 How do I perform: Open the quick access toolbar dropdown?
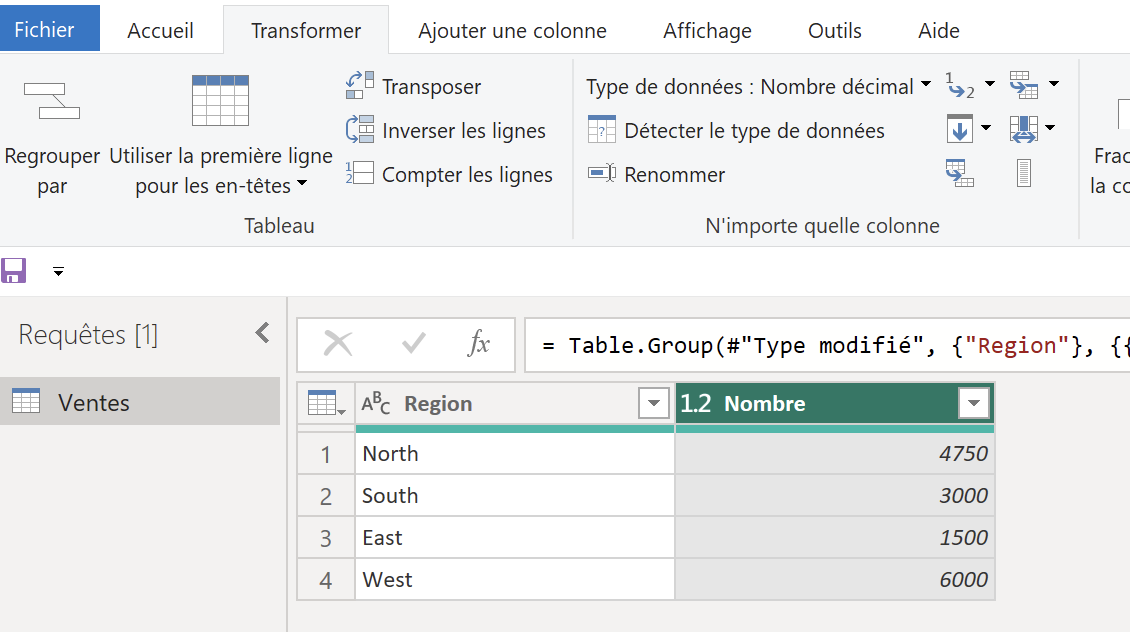pyautogui.click(x=58, y=272)
